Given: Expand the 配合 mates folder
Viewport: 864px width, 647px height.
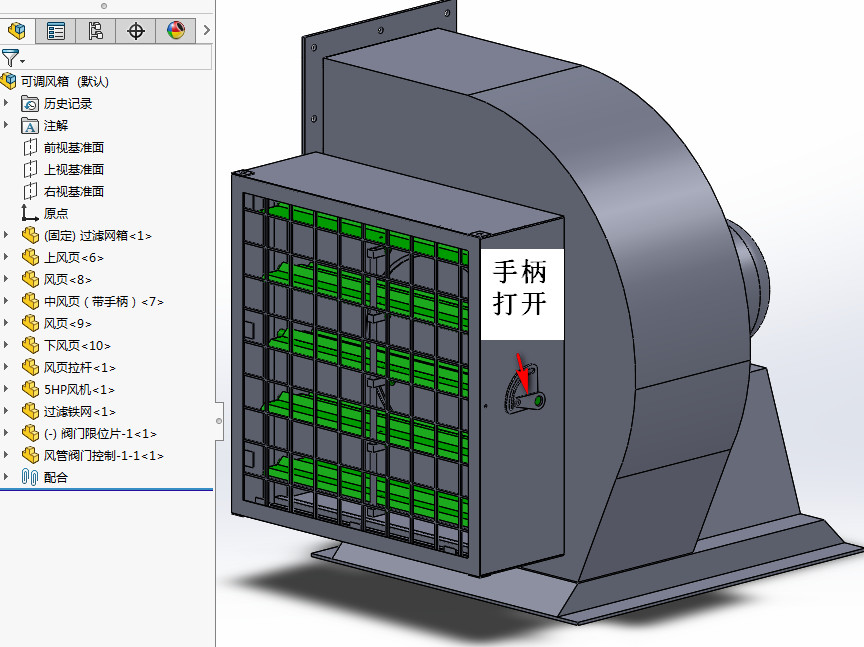Looking at the screenshot, I should (6, 477).
